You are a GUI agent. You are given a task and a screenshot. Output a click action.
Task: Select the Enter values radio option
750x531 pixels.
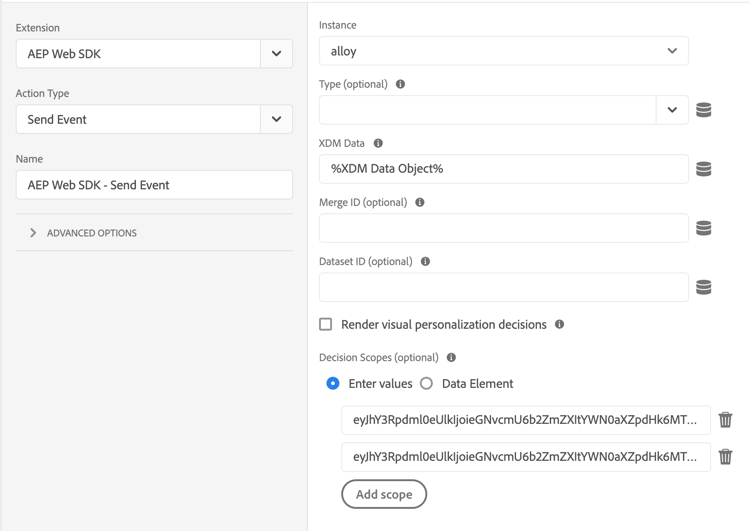tap(333, 383)
